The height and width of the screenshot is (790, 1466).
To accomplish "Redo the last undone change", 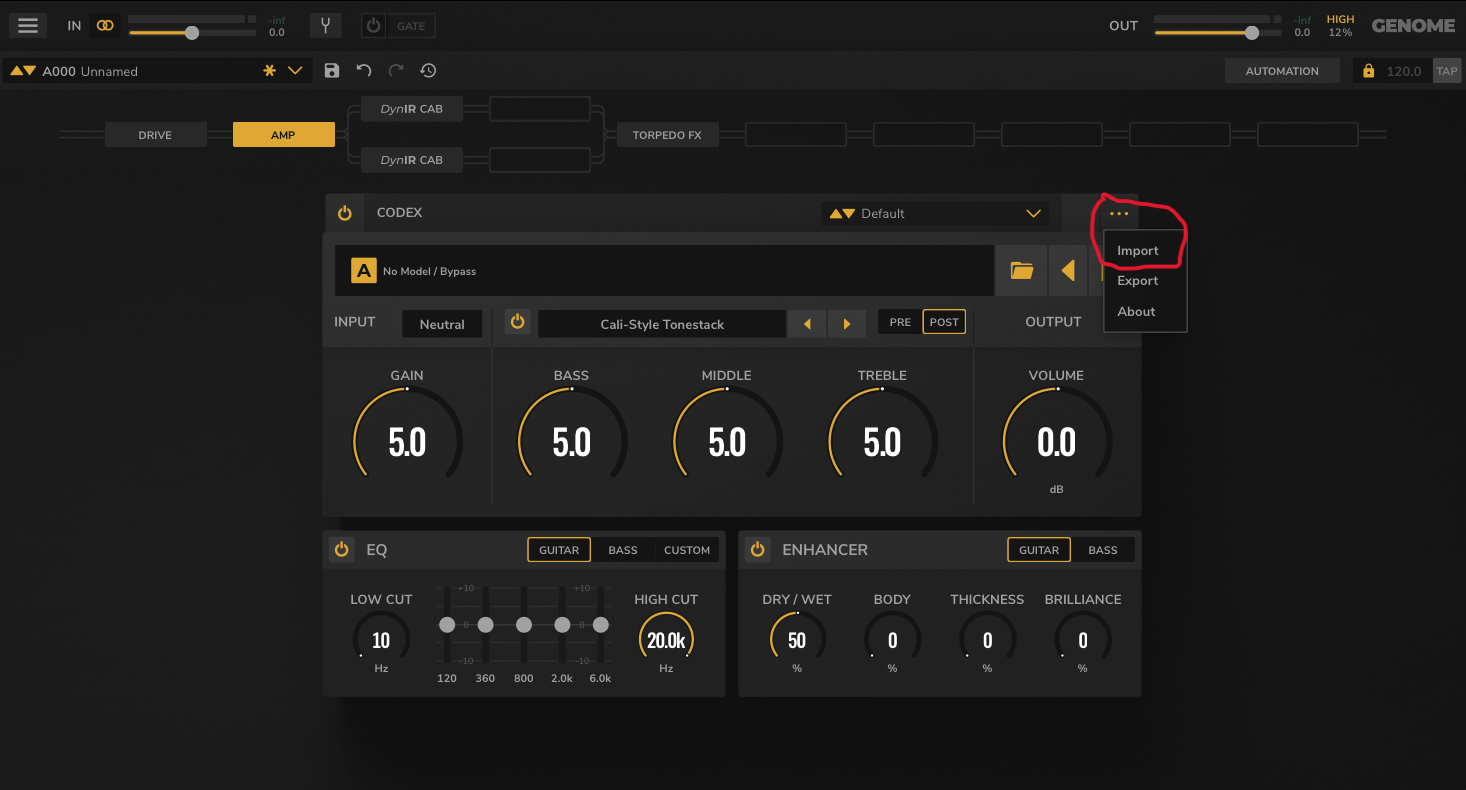I will (x=396, y=71).
